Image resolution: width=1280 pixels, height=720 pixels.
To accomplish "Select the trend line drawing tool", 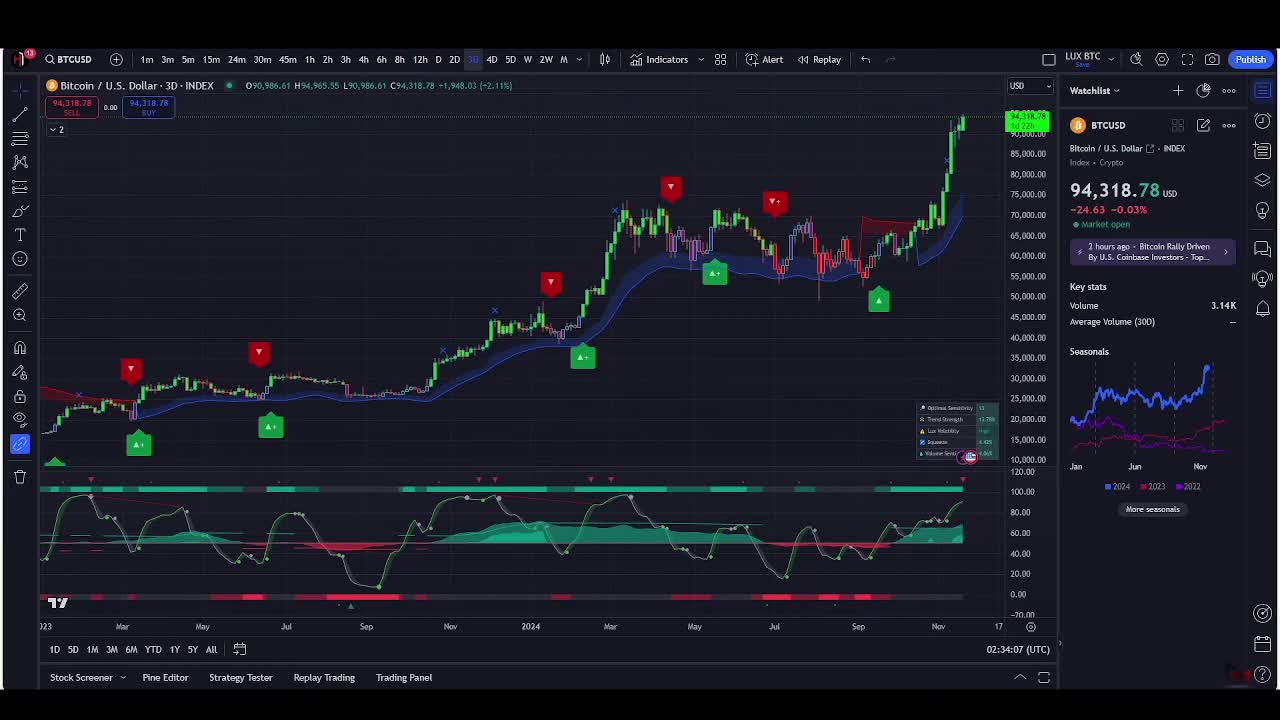I will pos(20,114).
